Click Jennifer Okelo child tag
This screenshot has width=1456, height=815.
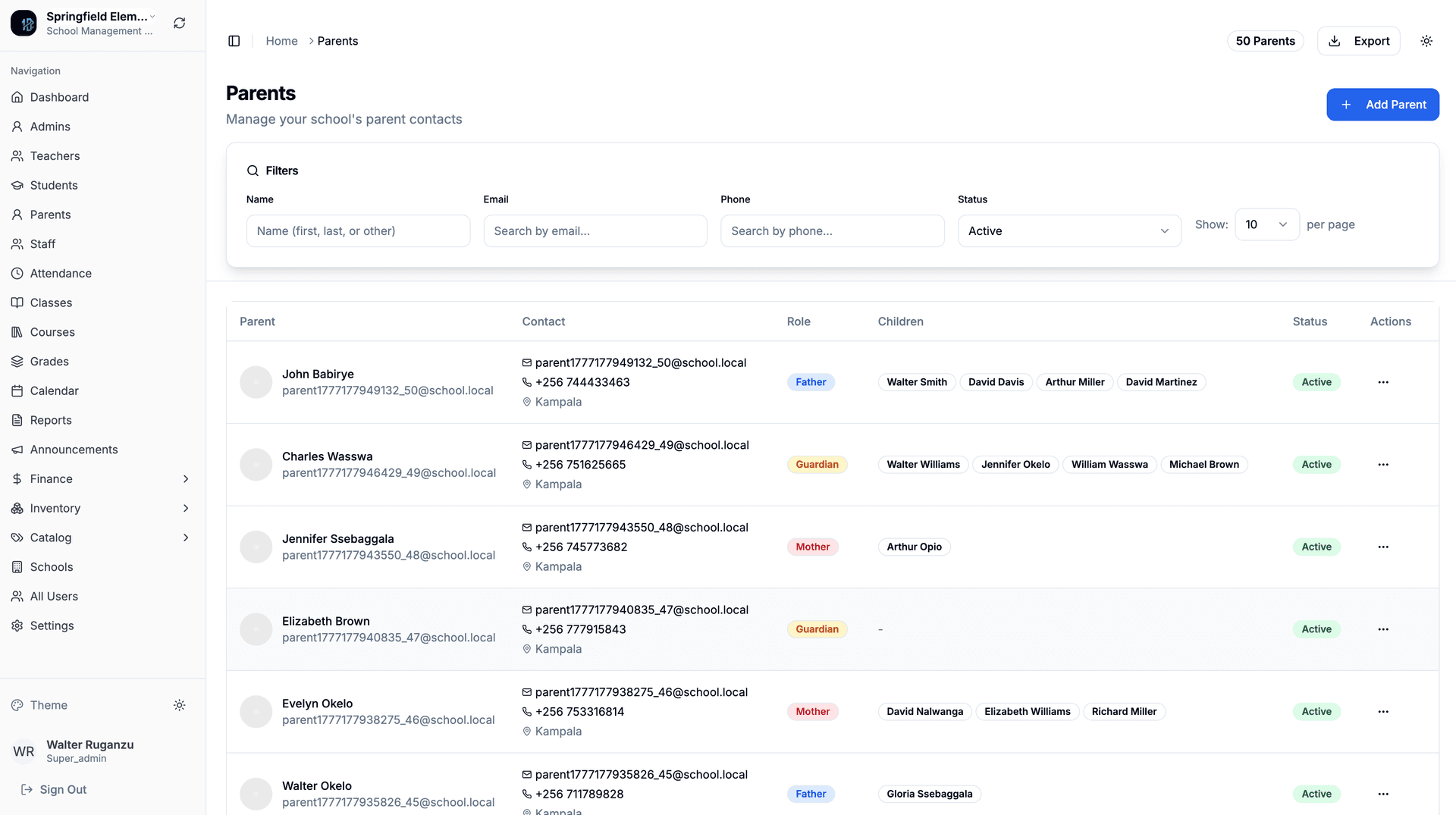pos(1015,465)
